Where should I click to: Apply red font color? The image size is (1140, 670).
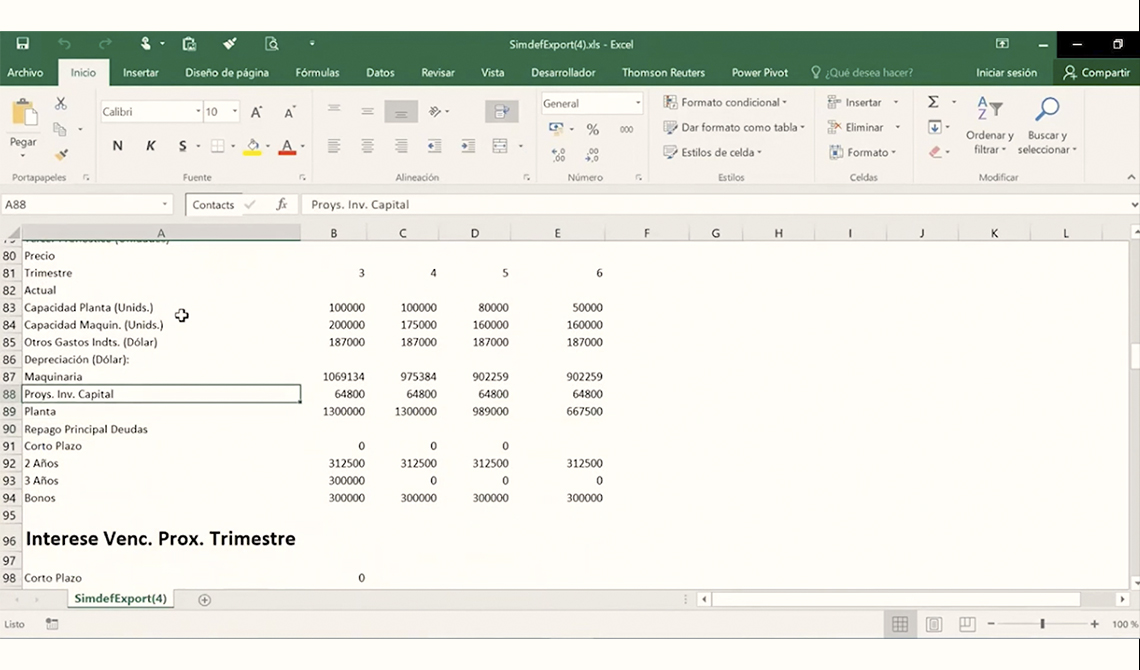287,147
